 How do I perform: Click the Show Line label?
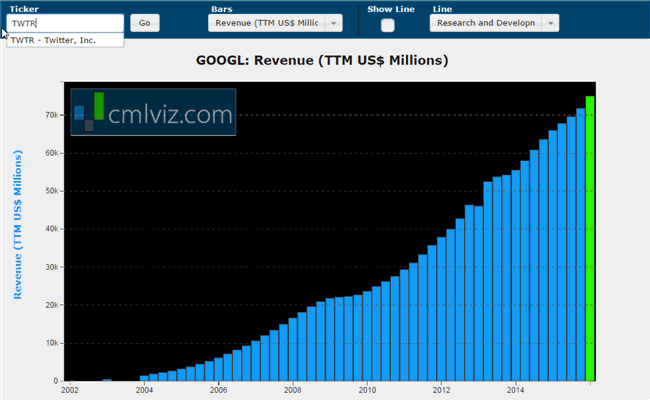tap(391, 9)
